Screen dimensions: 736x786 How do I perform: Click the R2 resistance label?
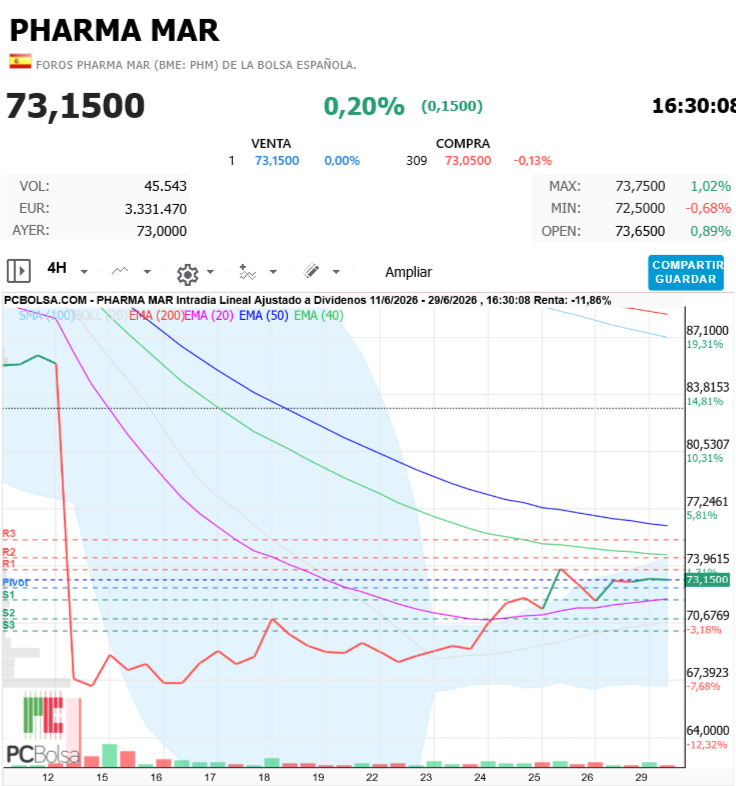(9, 552)
